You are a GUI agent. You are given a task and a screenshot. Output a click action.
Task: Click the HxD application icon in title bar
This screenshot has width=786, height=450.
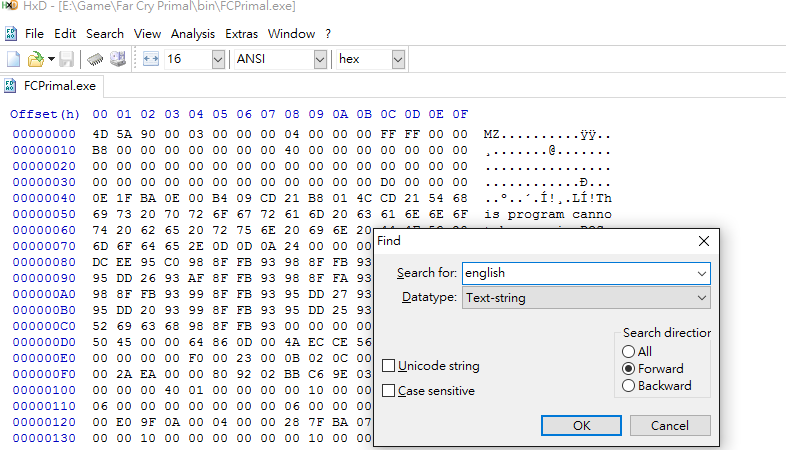click(x=10, y=6)
